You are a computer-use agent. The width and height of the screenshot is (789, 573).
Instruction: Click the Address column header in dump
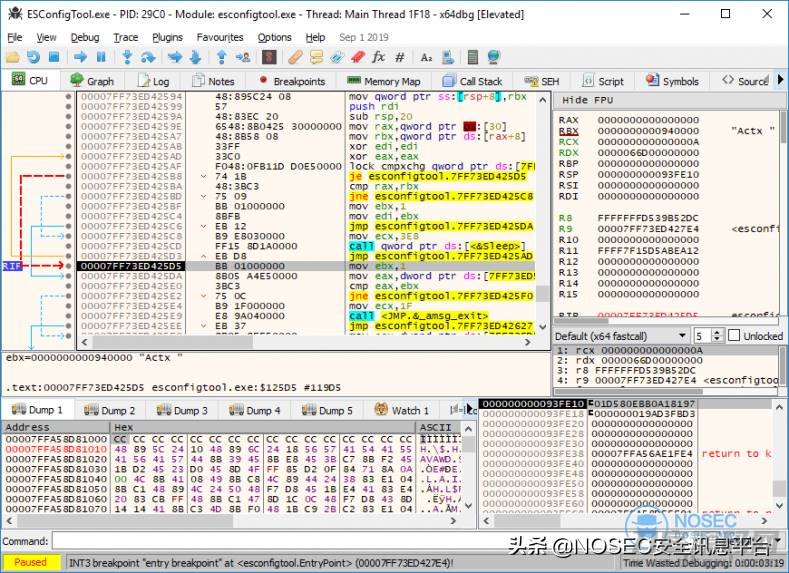coord(55,427)
